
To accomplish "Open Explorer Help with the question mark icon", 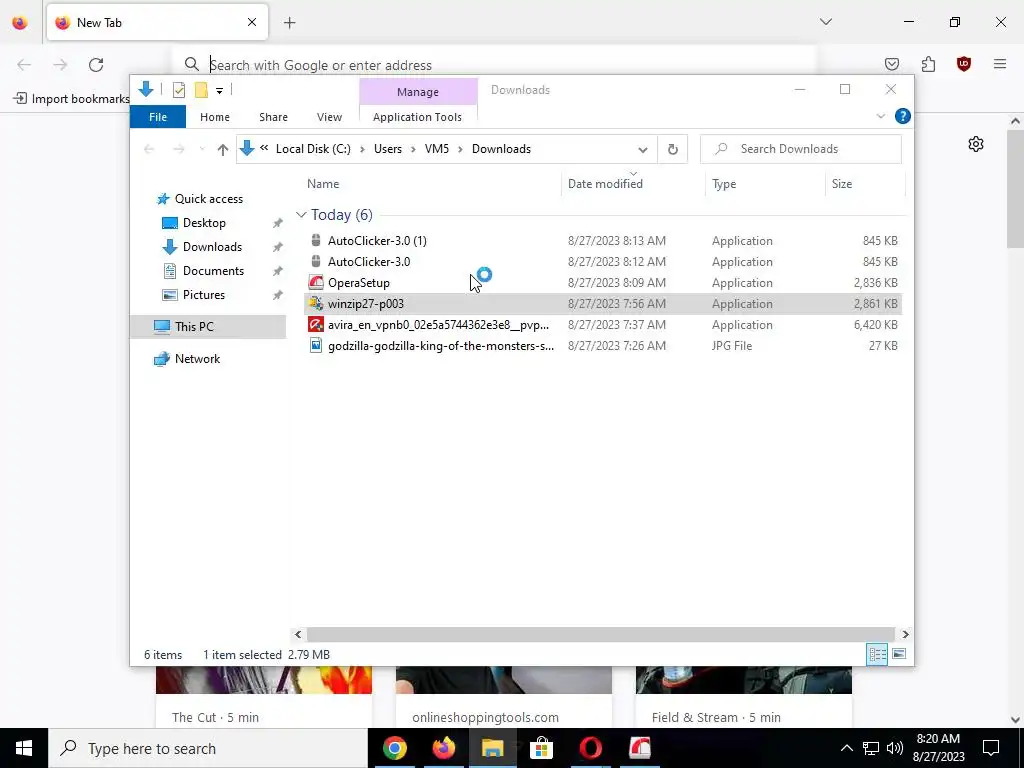I will 903,116.
